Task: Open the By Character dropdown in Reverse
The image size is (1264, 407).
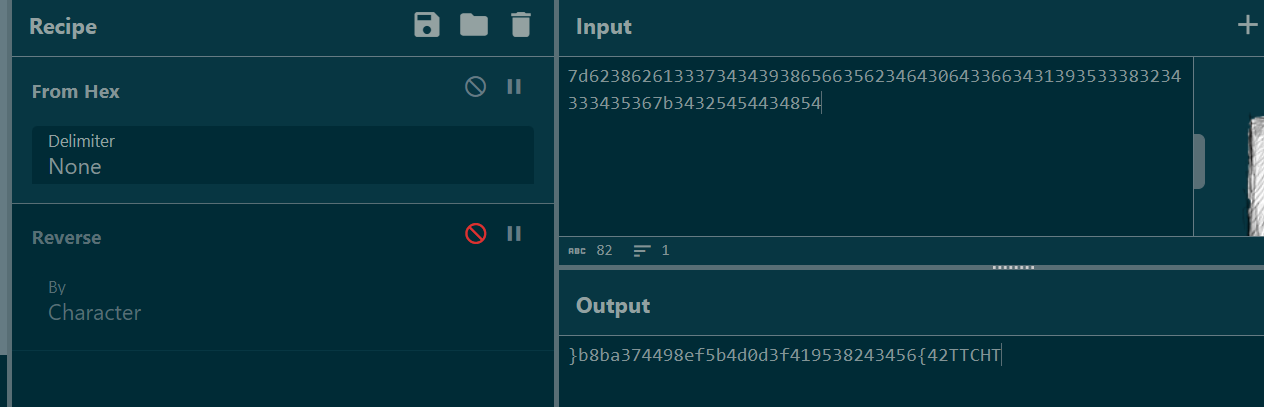Action: coord(283,301)
